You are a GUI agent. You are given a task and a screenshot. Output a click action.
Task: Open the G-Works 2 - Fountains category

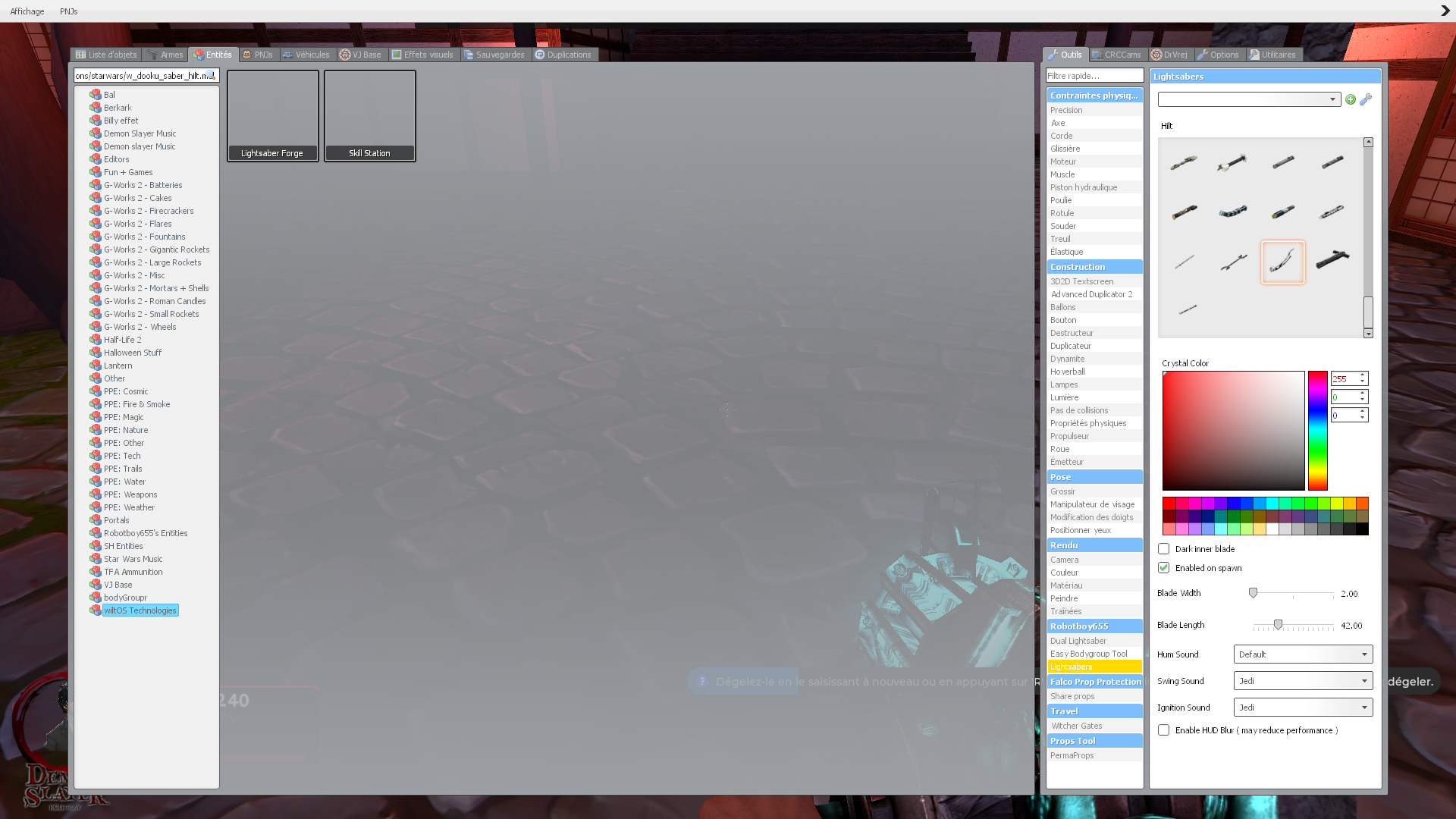[144, 237]
